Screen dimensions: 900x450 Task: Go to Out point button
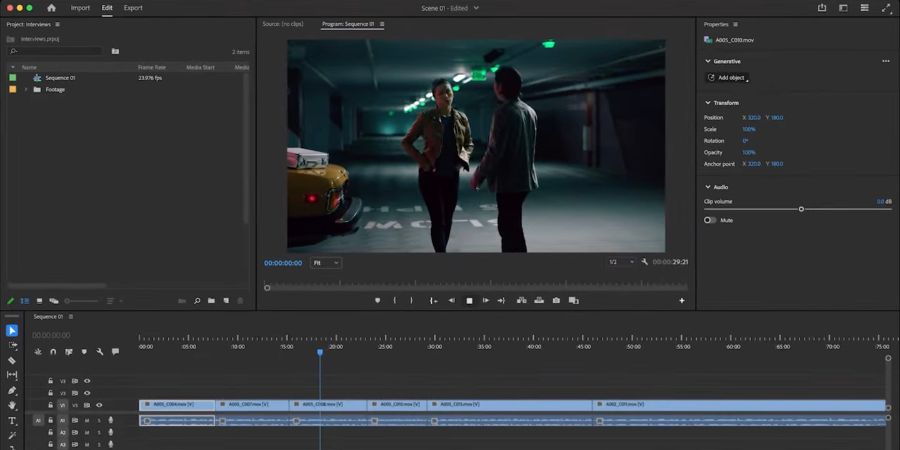click(x=501, y=300)
